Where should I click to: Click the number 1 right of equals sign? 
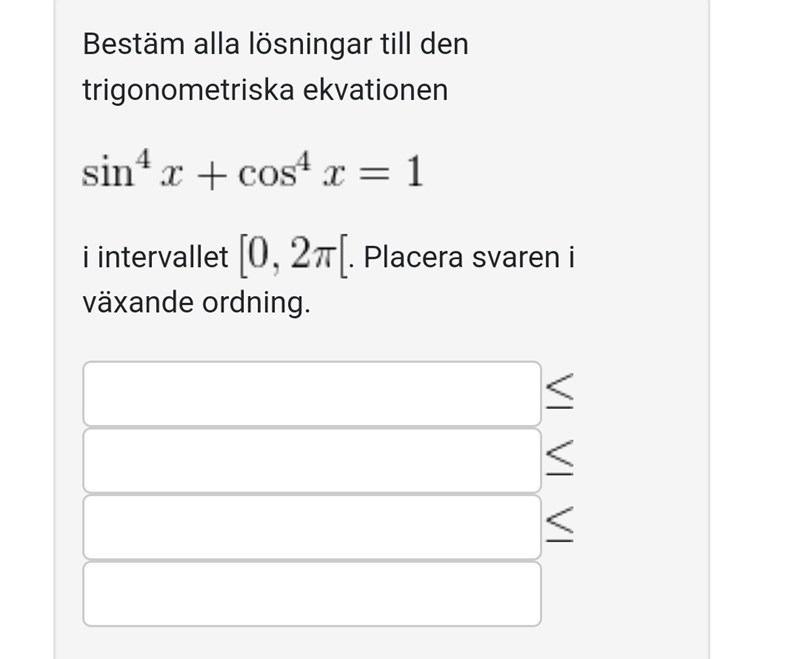[413, 174]
